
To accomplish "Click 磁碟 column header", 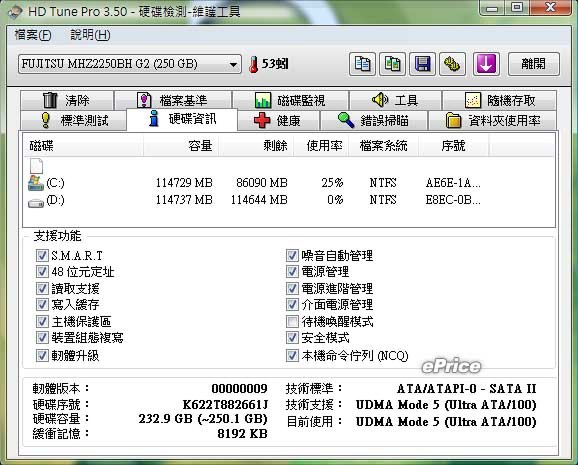I will (83, 146).
